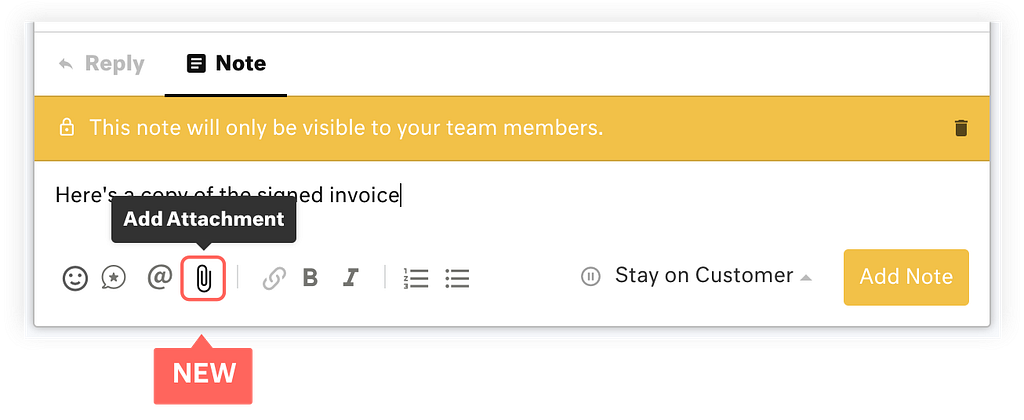Toggle bold formatting
The image size is (1024, 420).
coord(310,278)
